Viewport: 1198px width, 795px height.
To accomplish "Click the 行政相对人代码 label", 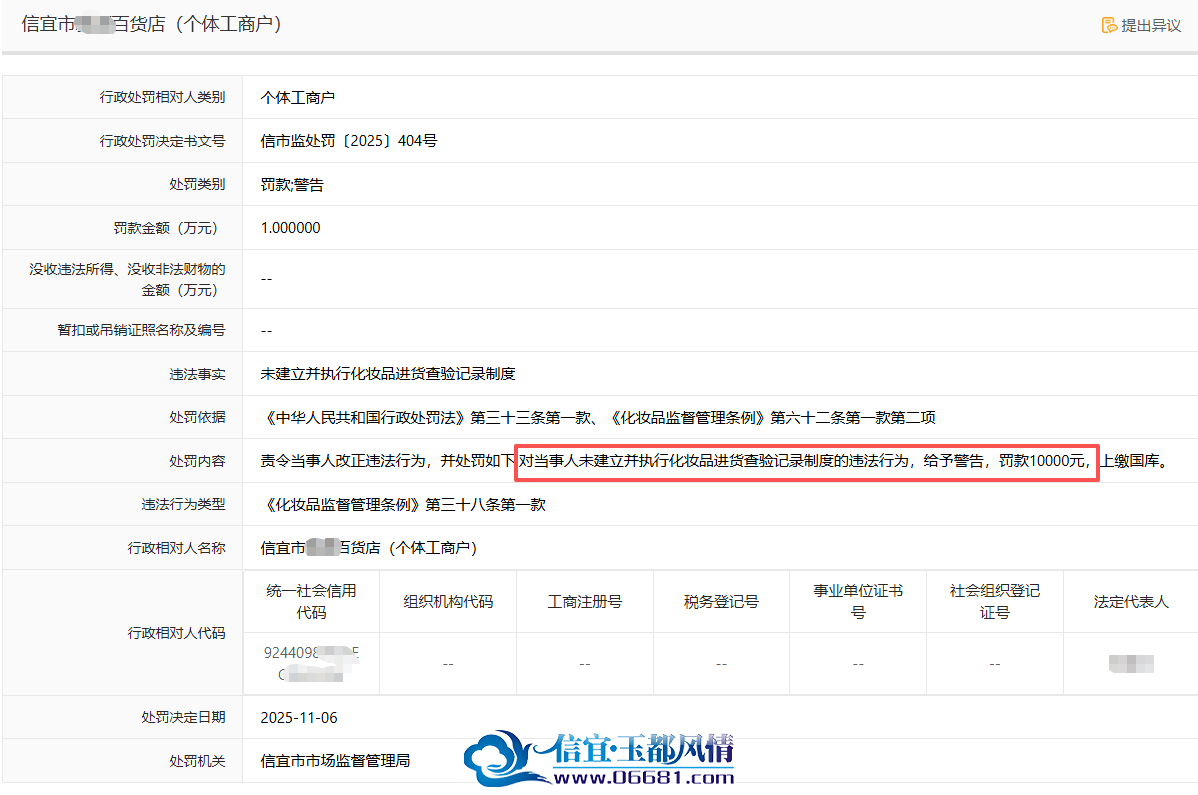I will point(176,632).
